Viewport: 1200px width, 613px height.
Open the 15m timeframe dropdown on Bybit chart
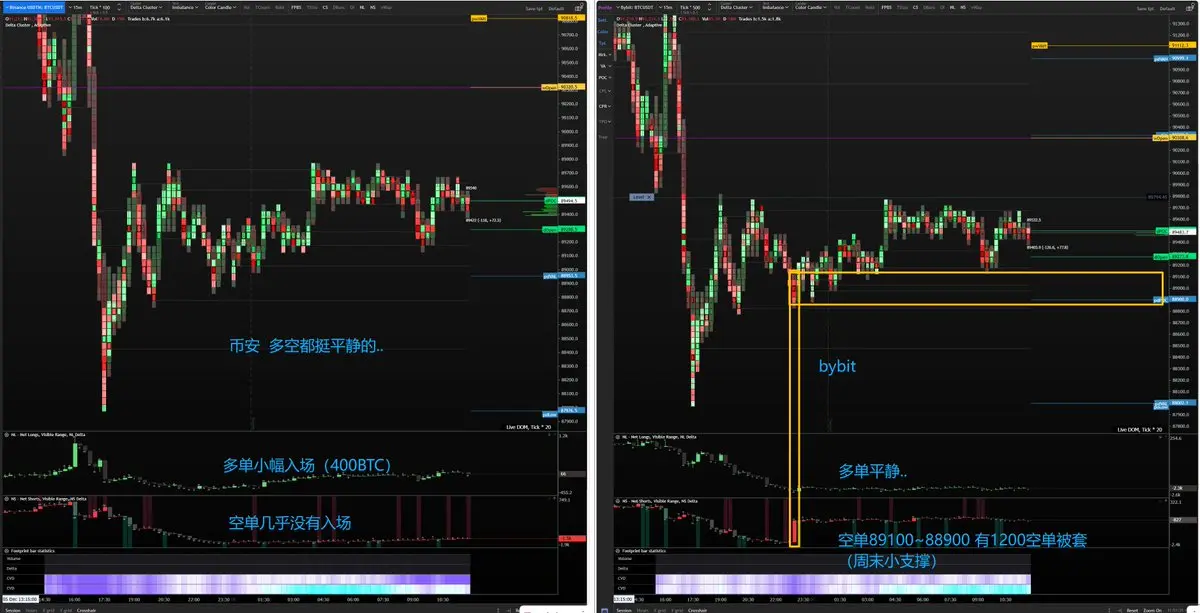[x=667, y=7]
